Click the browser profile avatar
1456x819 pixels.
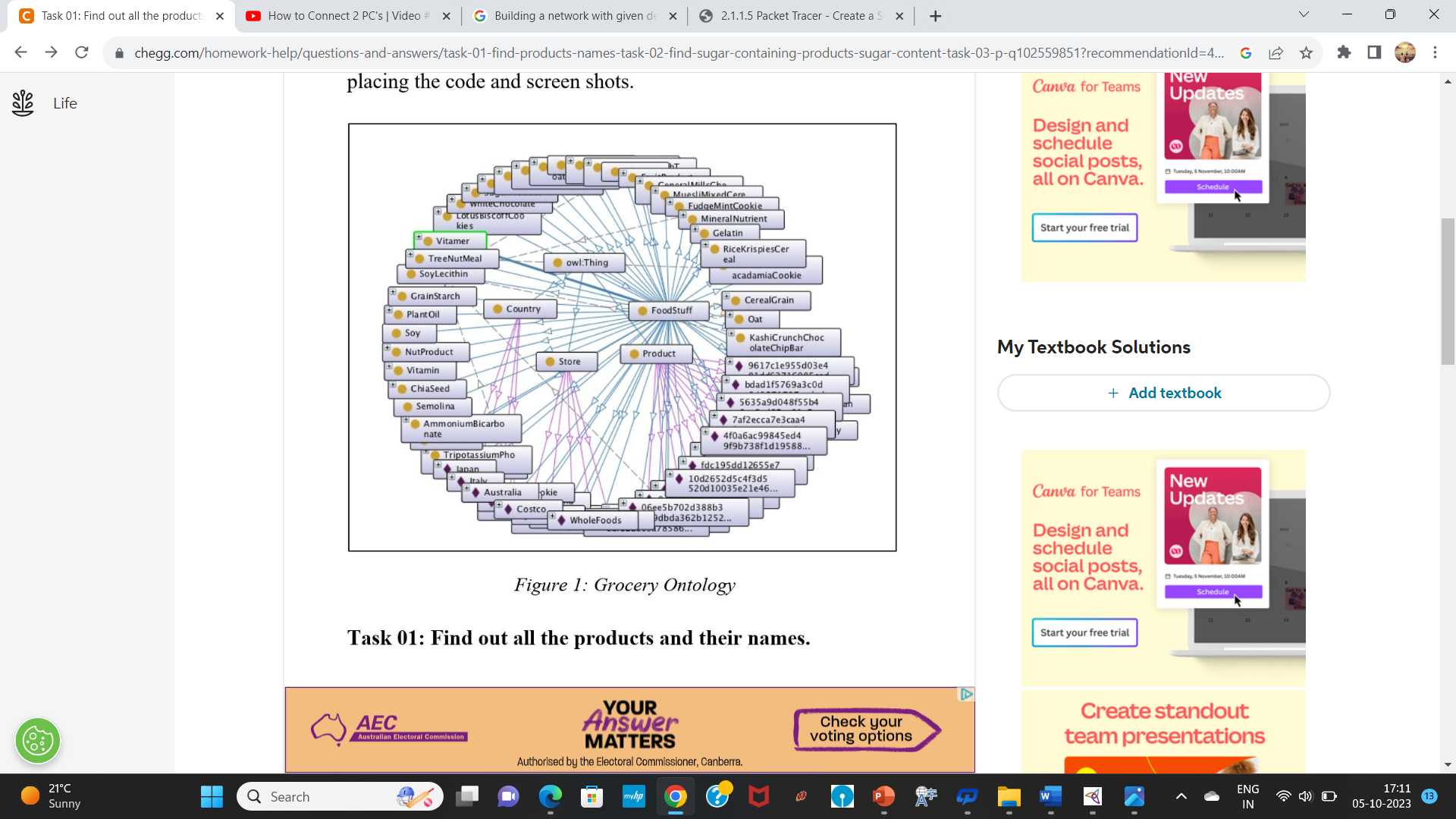pos(1407,52)
